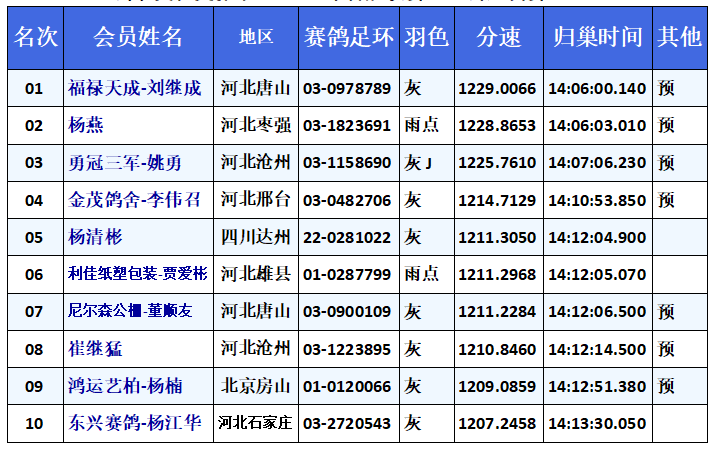This screenshot has width=710, height=465.
Task: Select member 金茂鸽舍-李伟召
Action: (134, 200)
